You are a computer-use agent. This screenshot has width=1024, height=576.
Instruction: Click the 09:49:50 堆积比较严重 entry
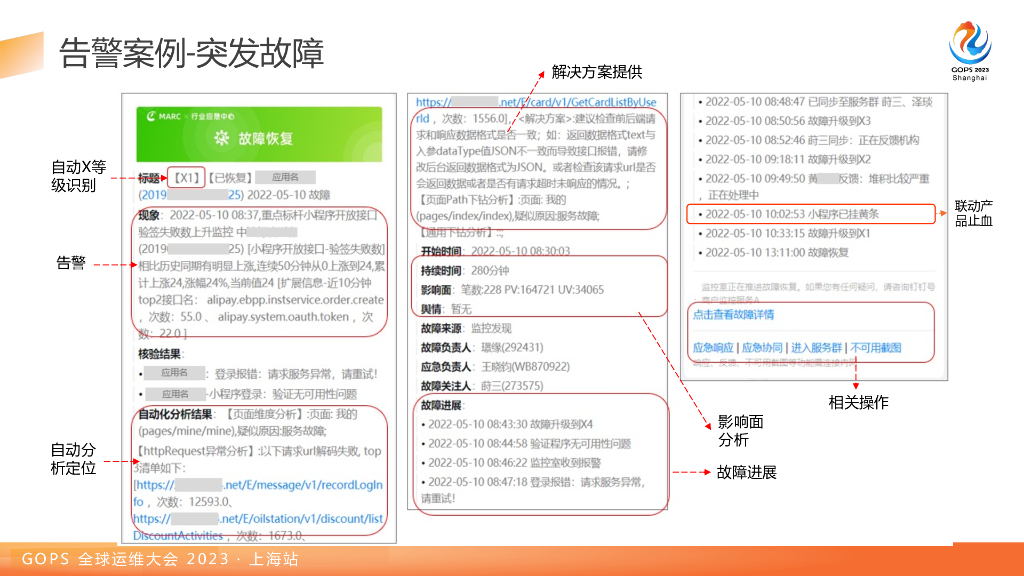[814, 186]
